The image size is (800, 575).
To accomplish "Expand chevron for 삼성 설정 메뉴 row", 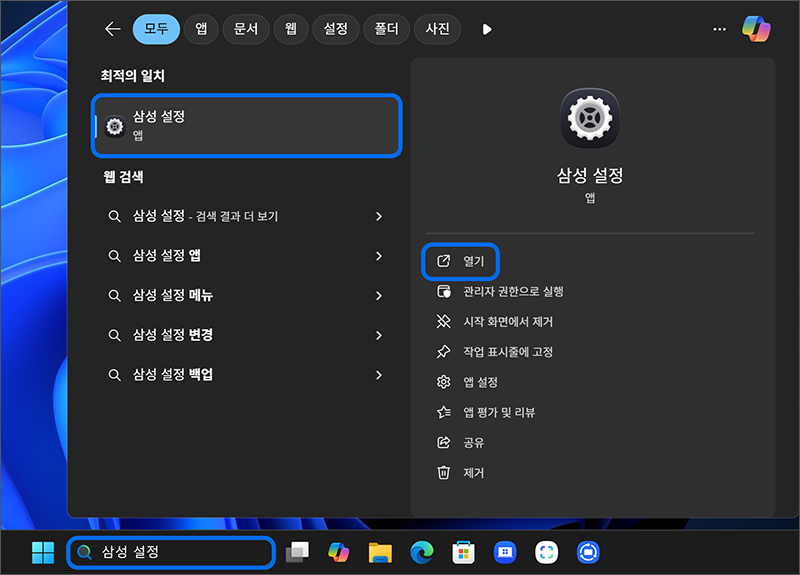I will tap(379, 295).
